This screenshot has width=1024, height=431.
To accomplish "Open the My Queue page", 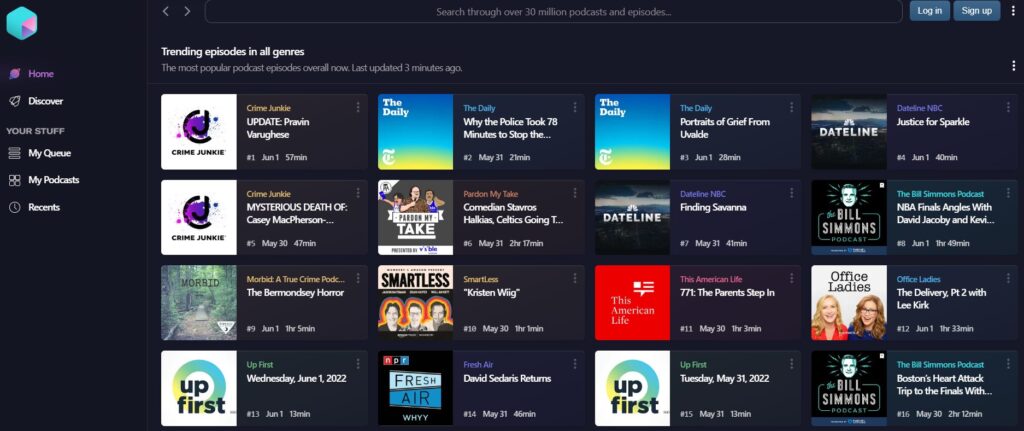I will (49, 153).
